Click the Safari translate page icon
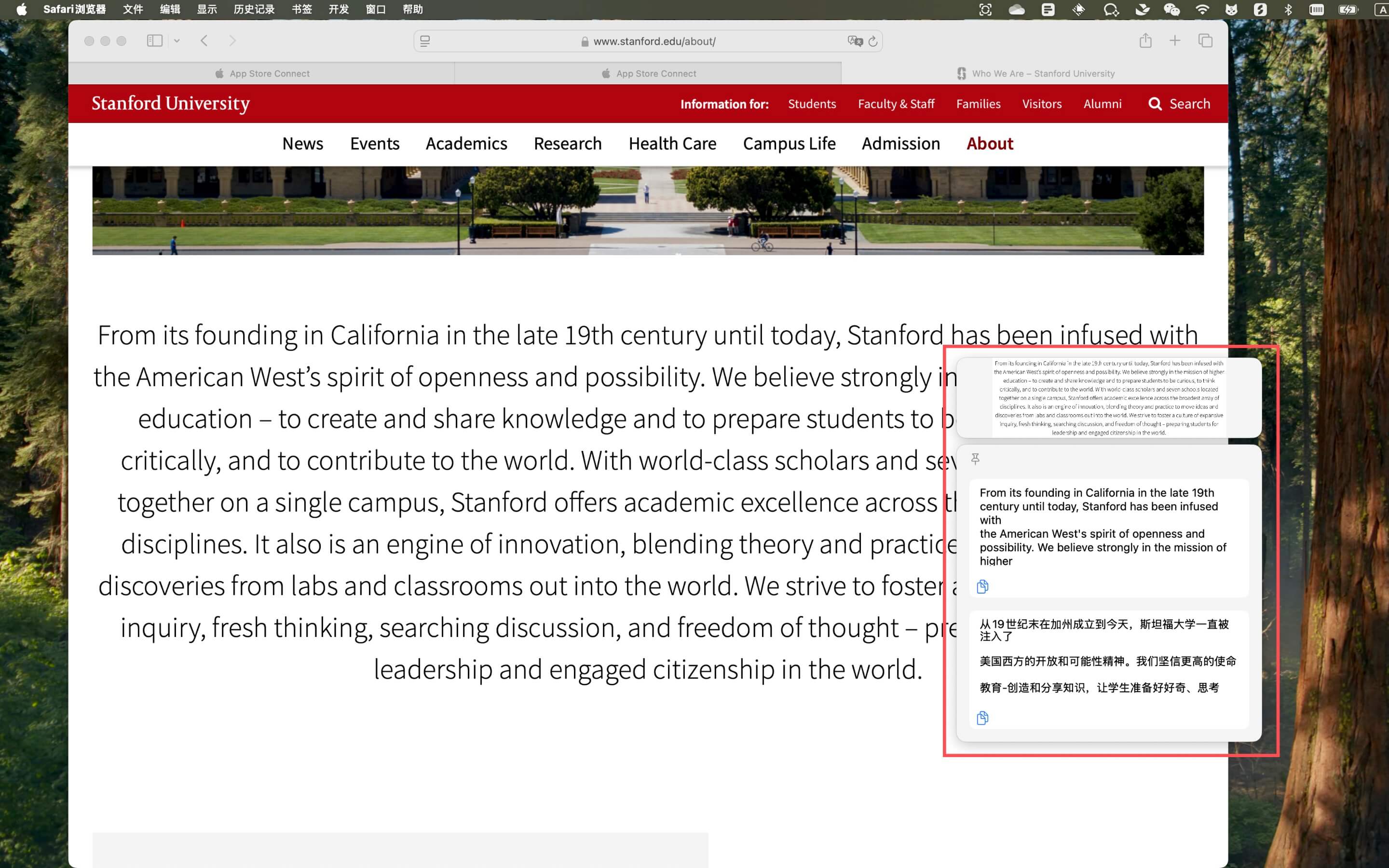The image size is (1389, 868). click(855, 41)
